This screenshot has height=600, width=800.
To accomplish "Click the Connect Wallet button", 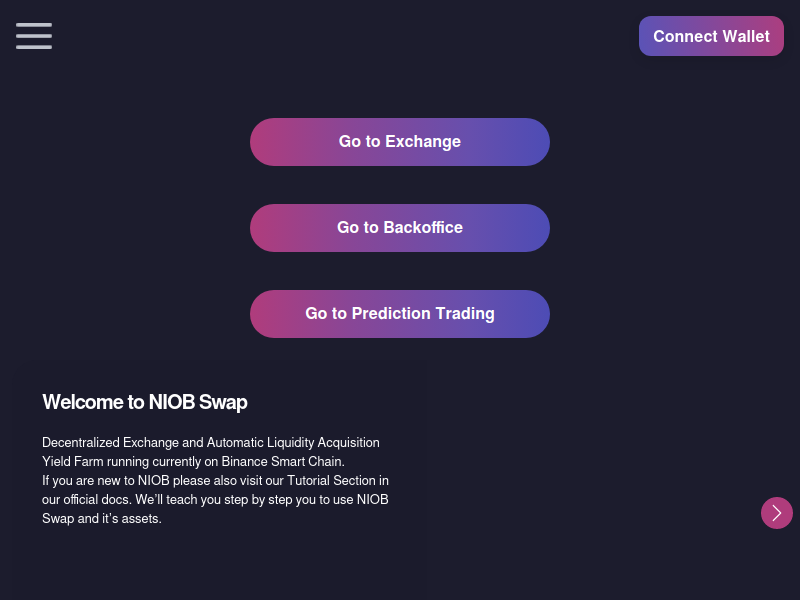I will pyautogui.click(x=711, y=36).
